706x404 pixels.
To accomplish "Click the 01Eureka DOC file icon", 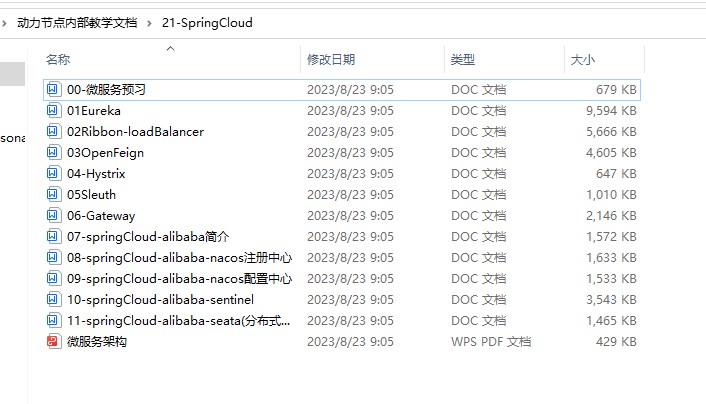I will point(53,110).
